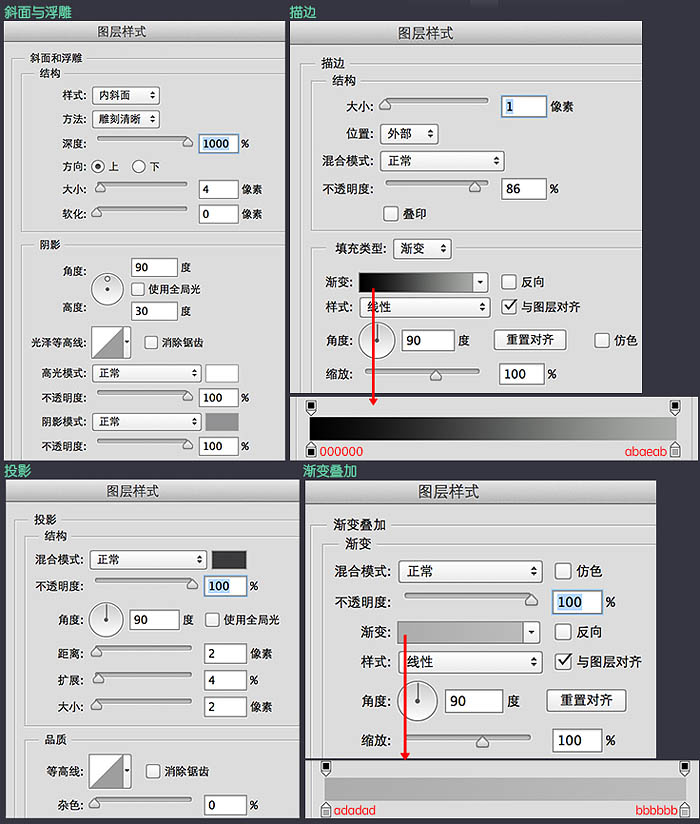Image resolution: width=700 pixels, height=824 pixels.
Task: Open the gradient overlay gradient picker arrow
Action: (x=532, y=632)
